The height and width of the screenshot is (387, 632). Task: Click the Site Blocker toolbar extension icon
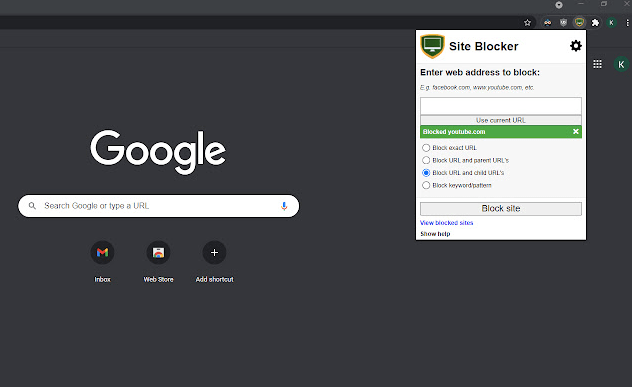pos(579,23)
